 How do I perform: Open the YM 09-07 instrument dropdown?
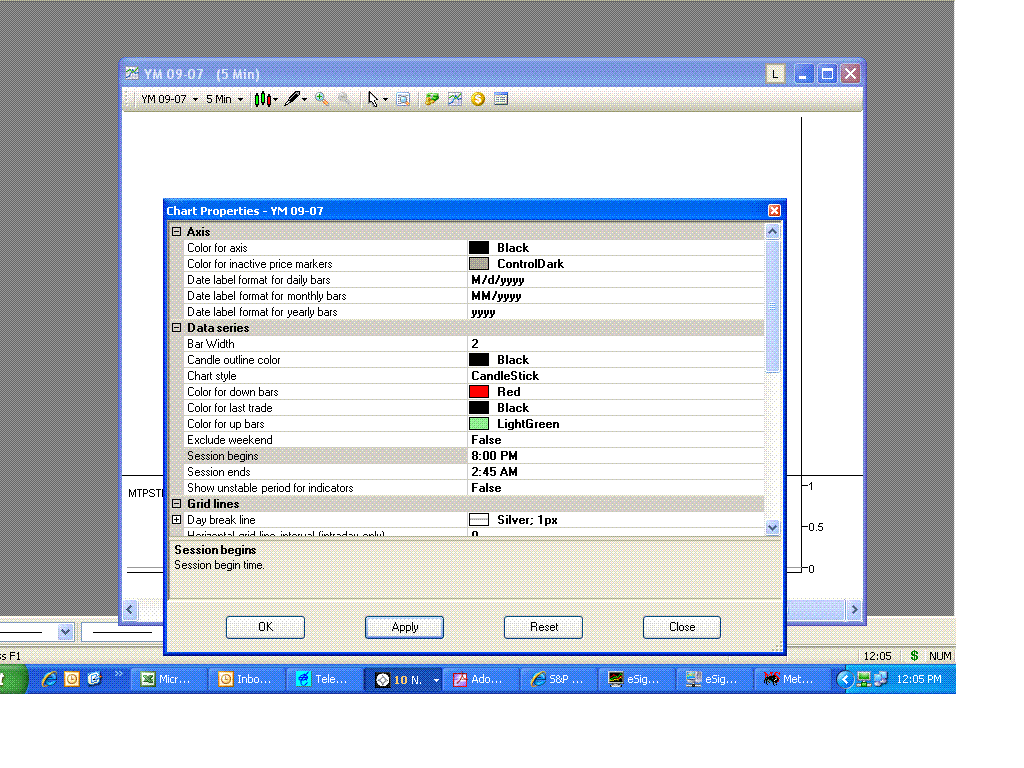tap(170, 99)
